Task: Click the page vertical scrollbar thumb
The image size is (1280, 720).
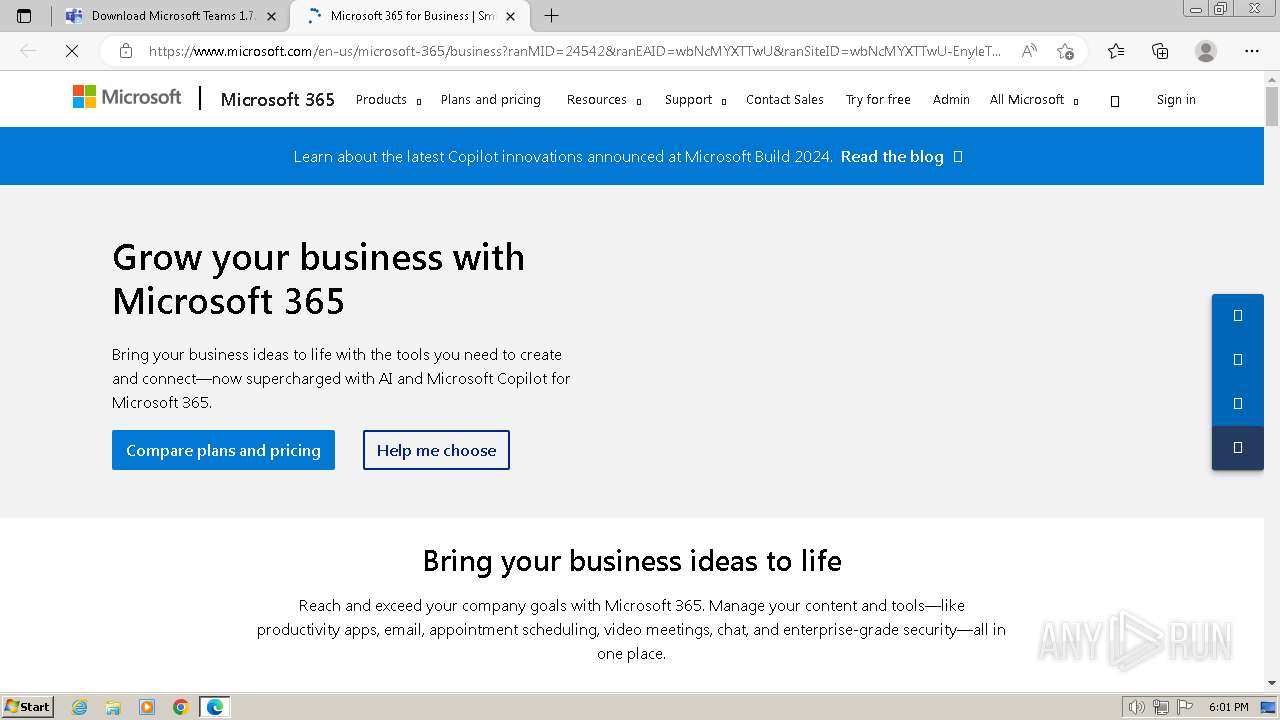Action: 1272,105
